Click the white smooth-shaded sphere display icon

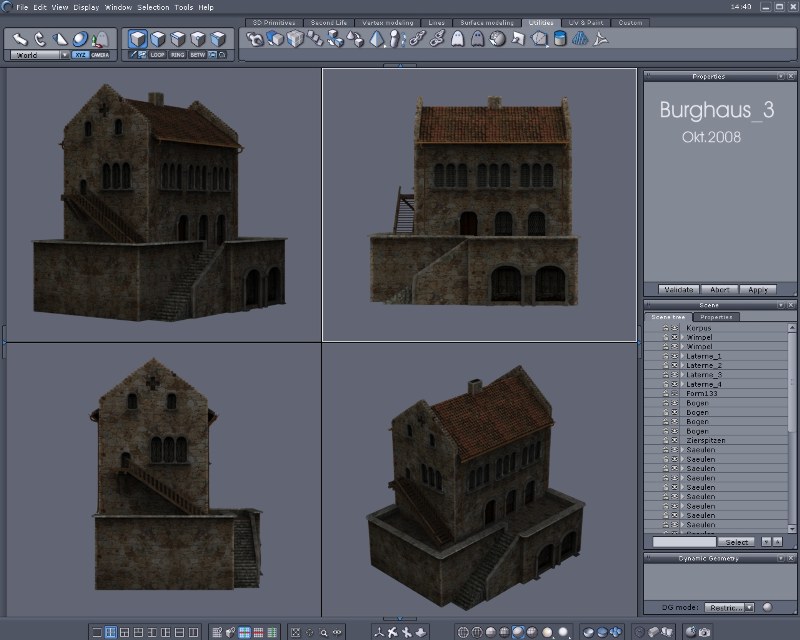click(x=564, y=632)
